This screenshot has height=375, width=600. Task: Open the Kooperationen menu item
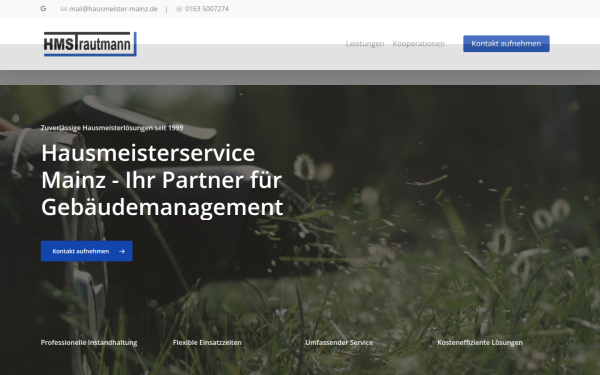tap(418, 44)
